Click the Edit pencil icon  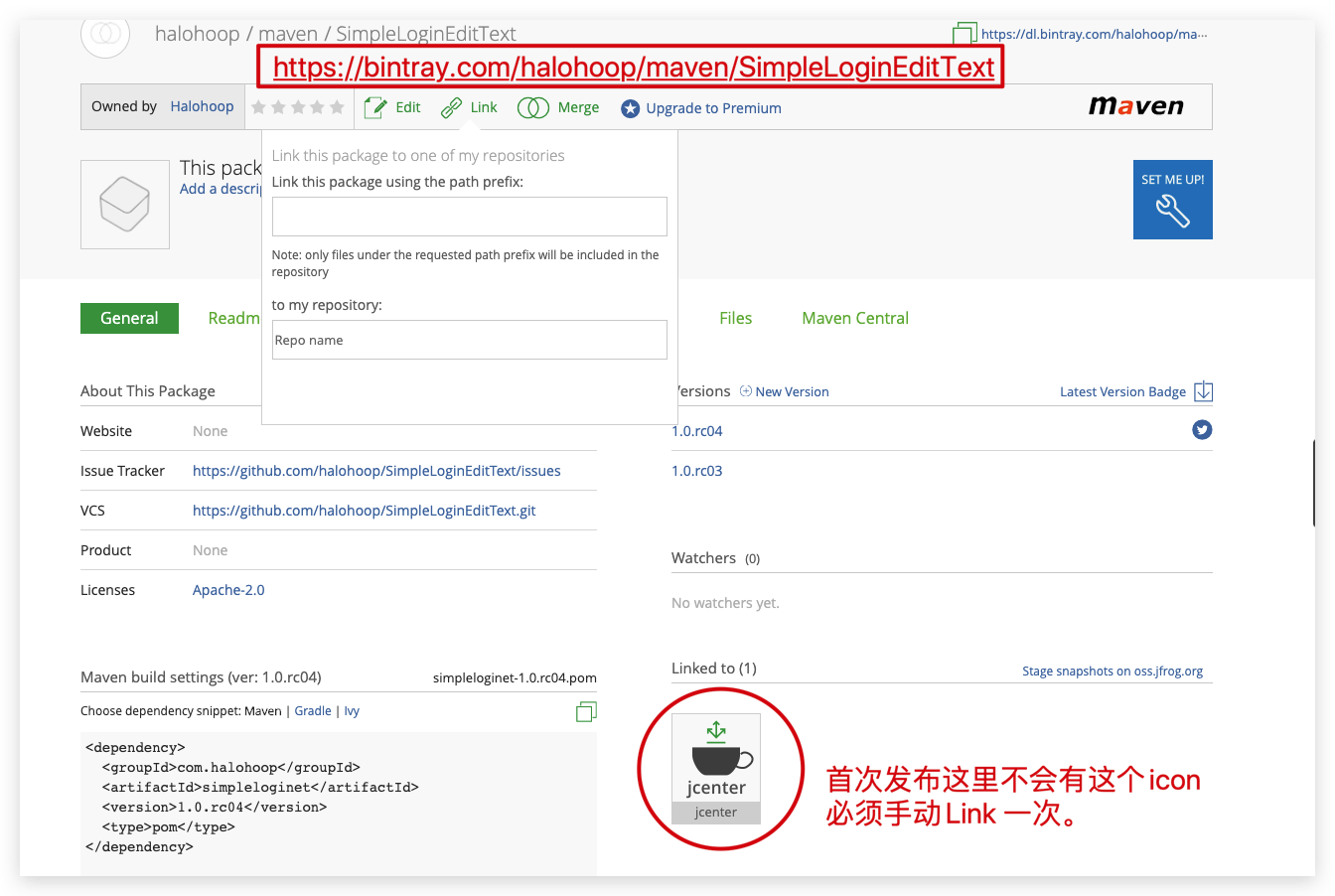tap(374, 107)
